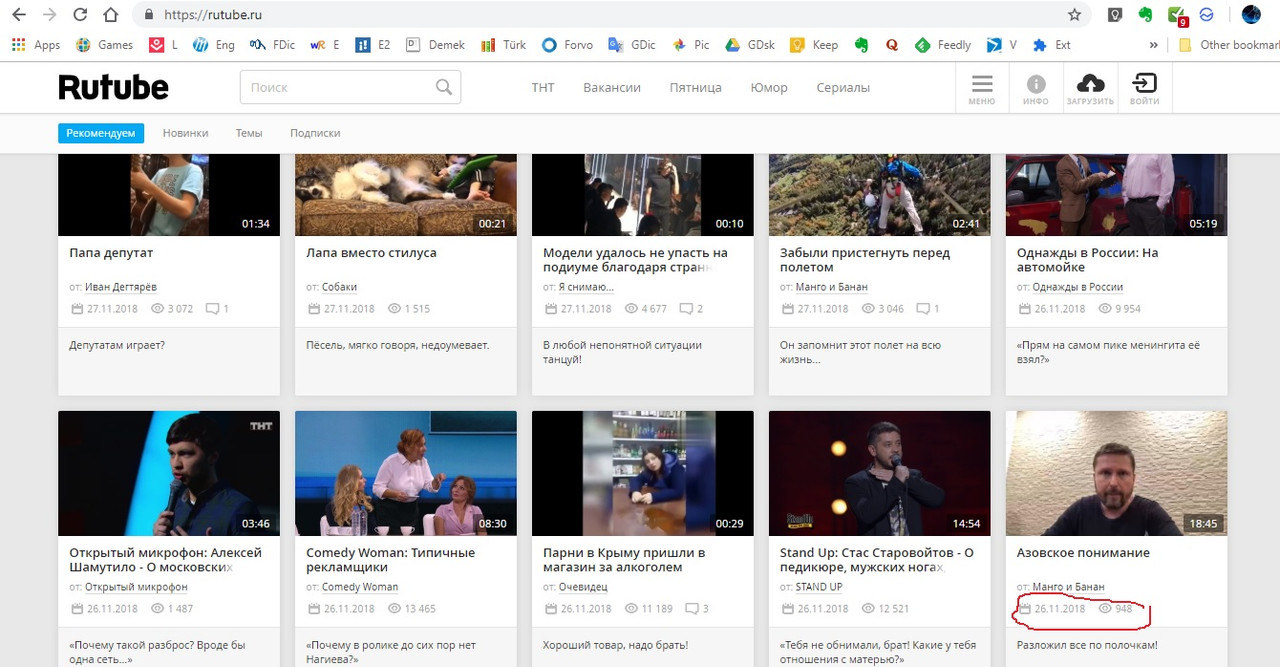
Task: Play the 18:45 Азовское понимание thumbnail
Action: (1117, 473)
